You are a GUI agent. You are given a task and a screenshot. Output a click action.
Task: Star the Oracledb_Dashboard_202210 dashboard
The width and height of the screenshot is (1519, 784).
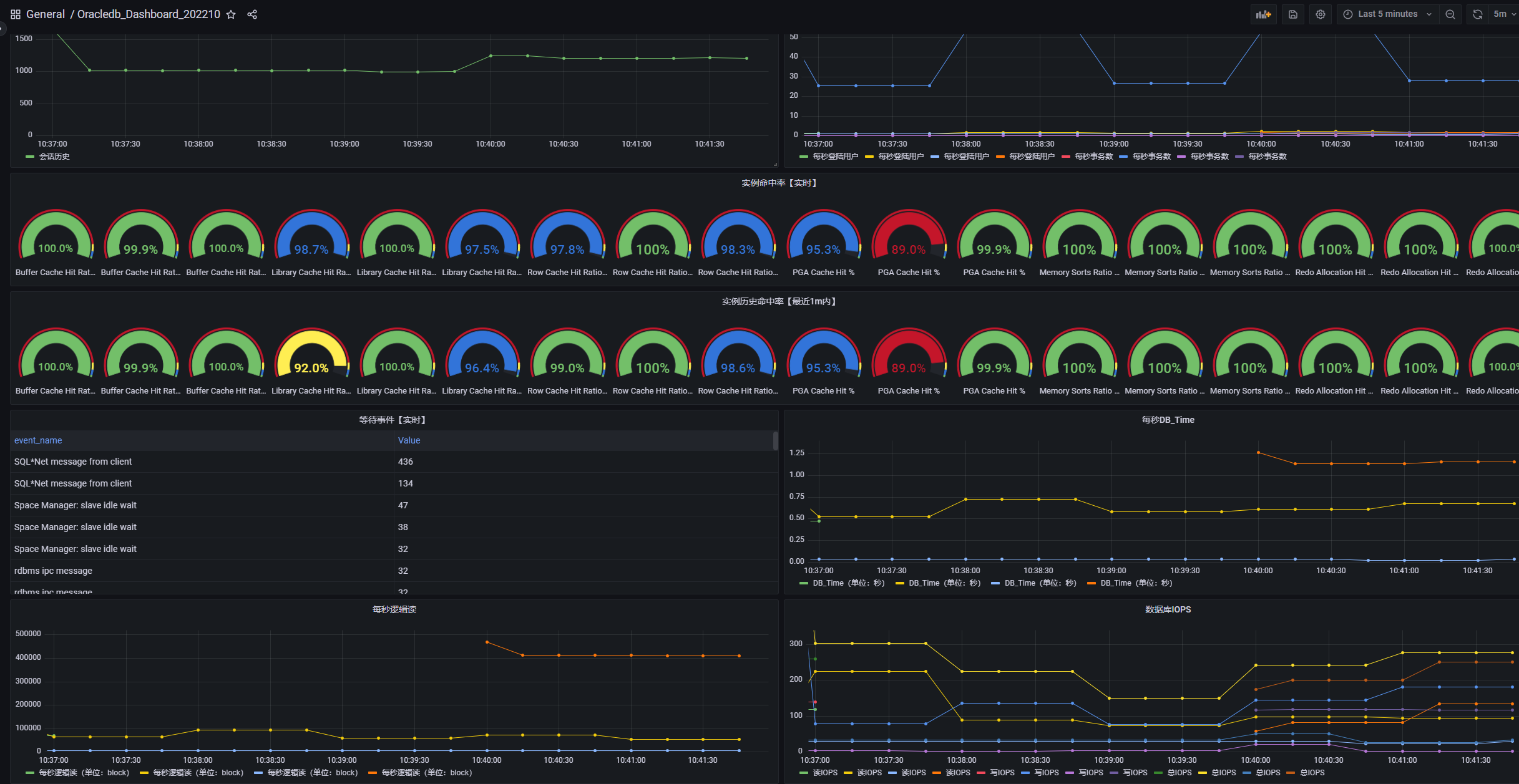click(x=231, y=14)
